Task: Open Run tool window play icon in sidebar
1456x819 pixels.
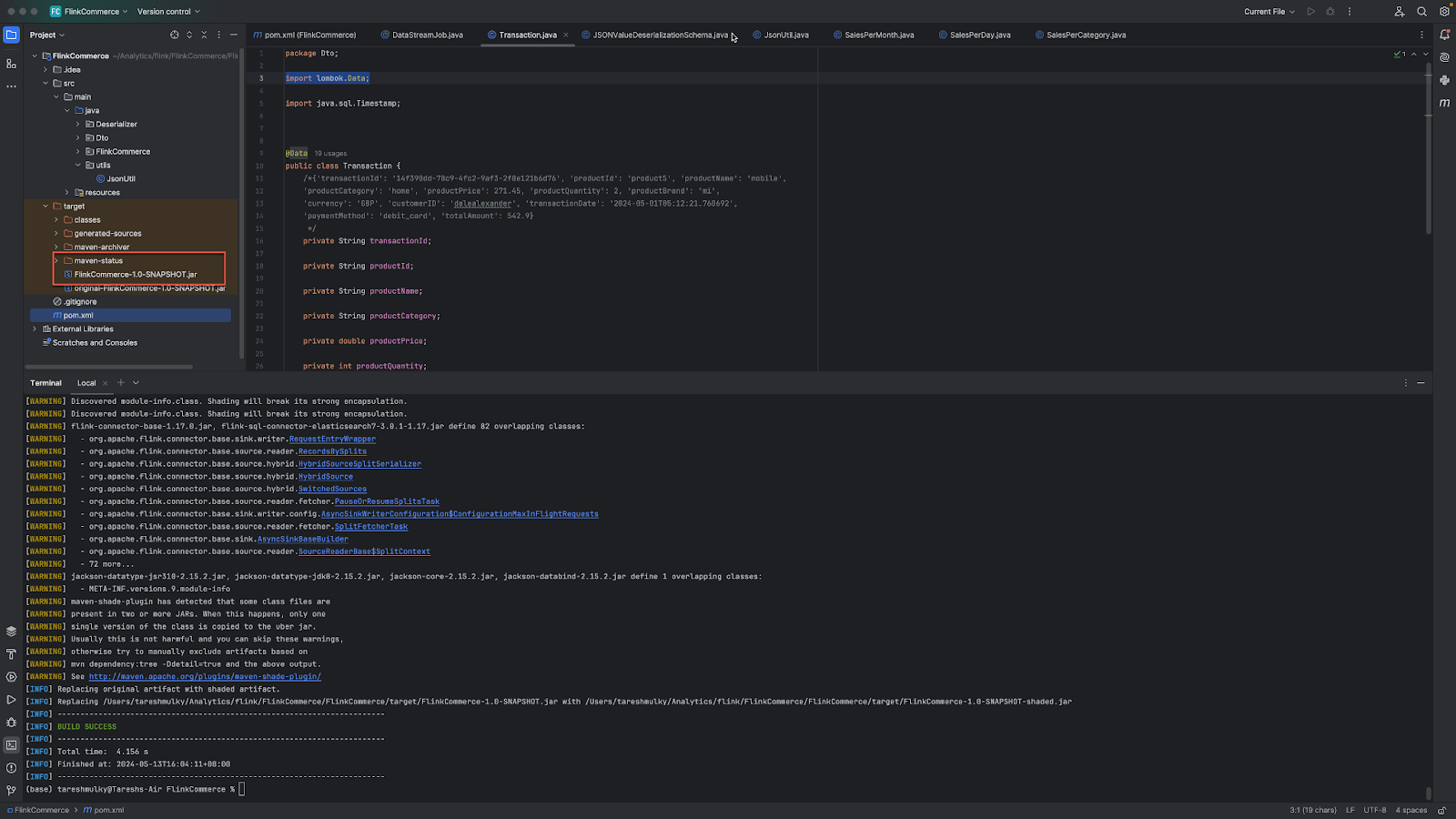Action: [11, 700]
